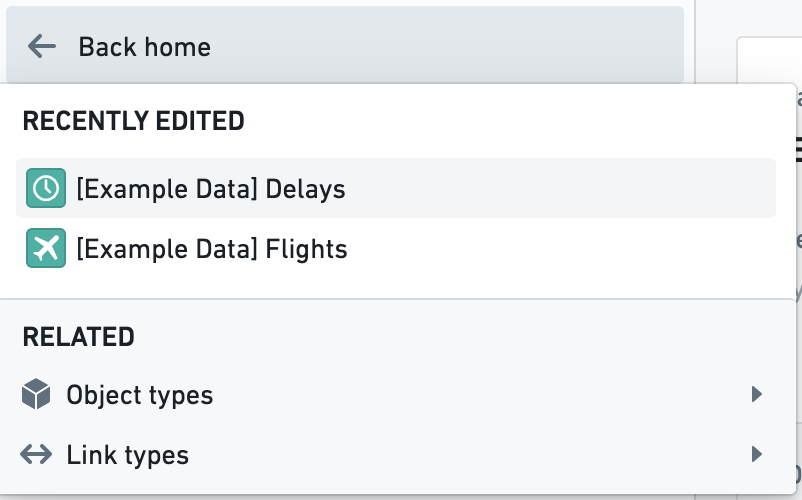Click the double-arrow icon for Link types
This screenshot has height=500, width=802.
pos(36,454)
